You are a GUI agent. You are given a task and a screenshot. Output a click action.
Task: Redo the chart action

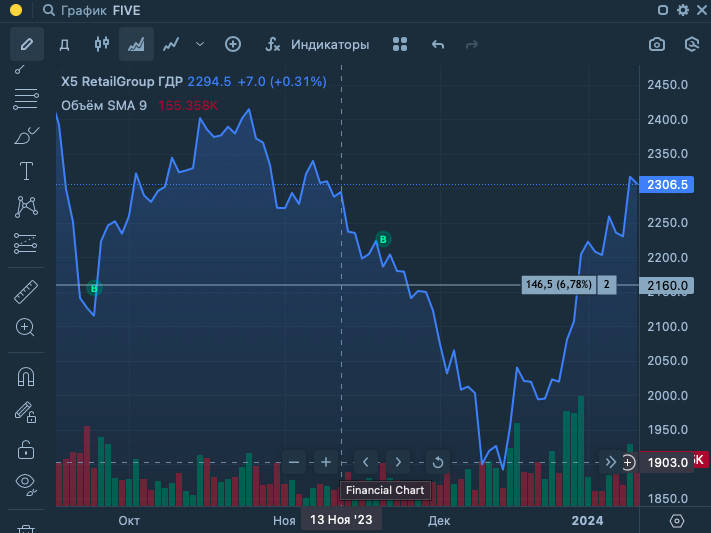click(x=472, y=44)
